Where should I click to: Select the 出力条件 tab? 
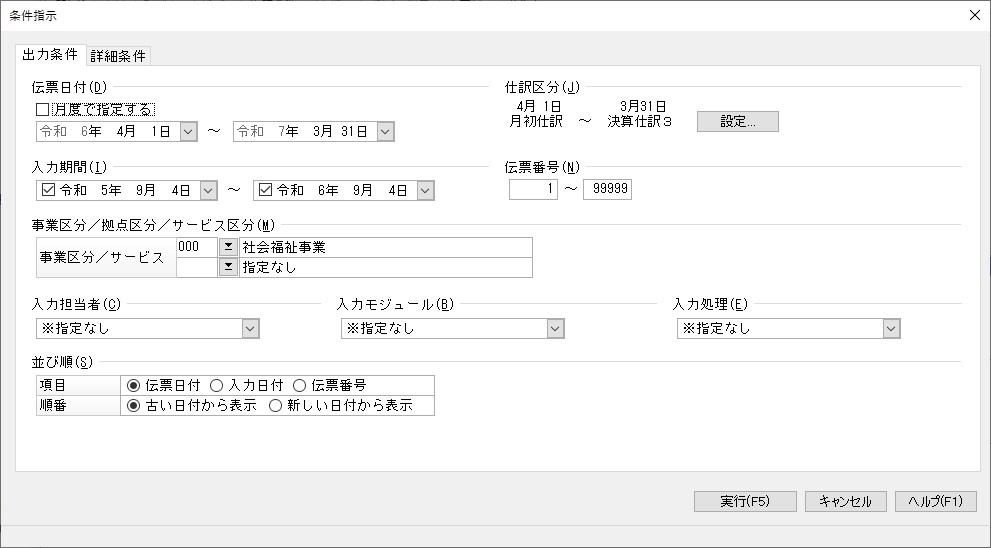(49, 55)
